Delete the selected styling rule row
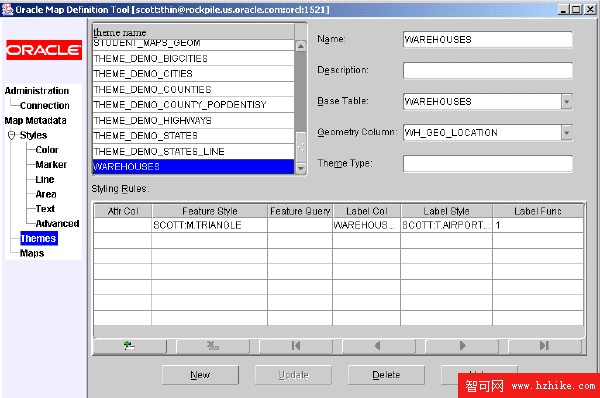This screenshot has width=600, height=398. click(x=213, y=346)
